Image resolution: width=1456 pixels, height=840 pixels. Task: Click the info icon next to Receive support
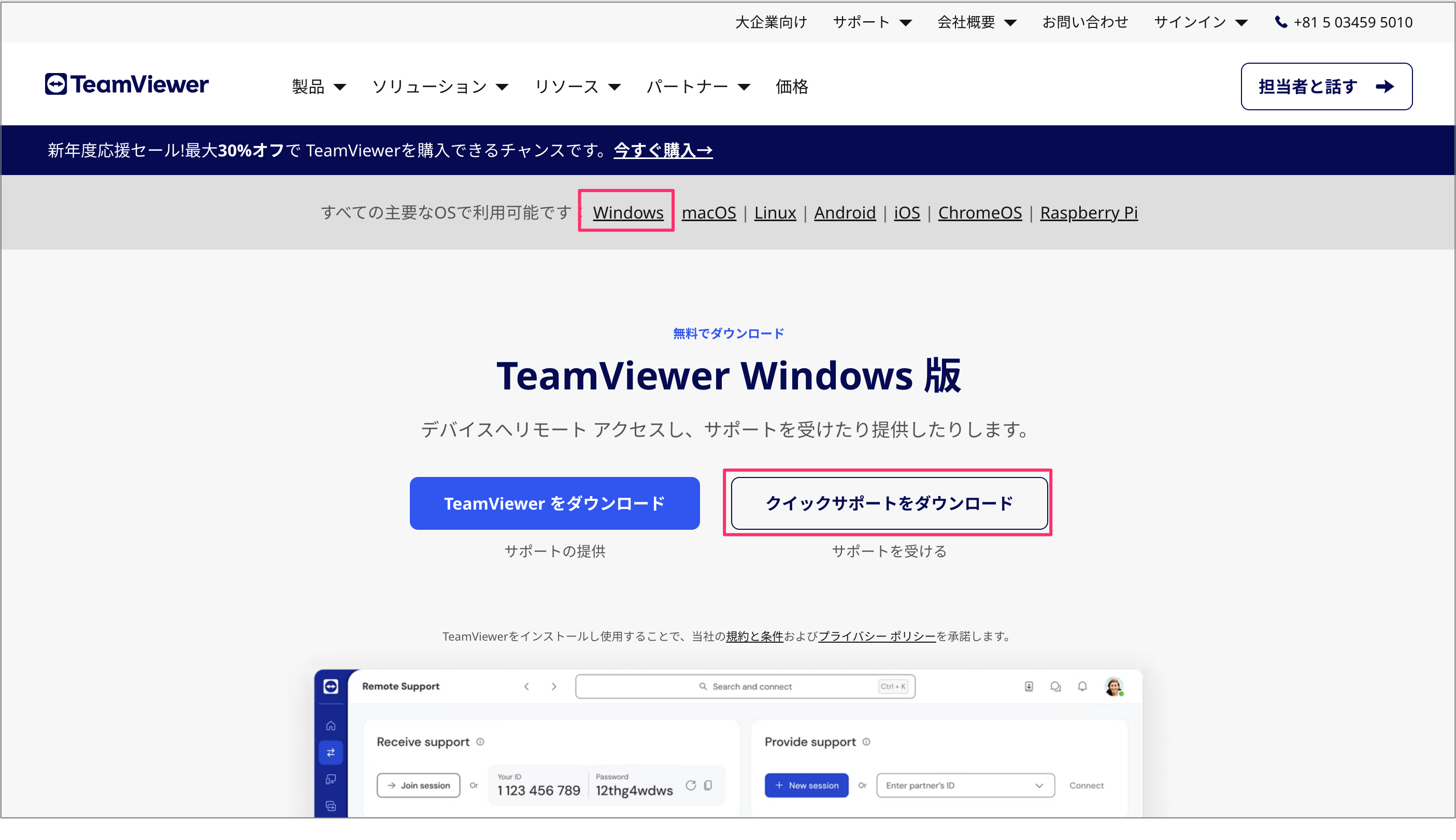pyautogui.click(x=480, y=742)
